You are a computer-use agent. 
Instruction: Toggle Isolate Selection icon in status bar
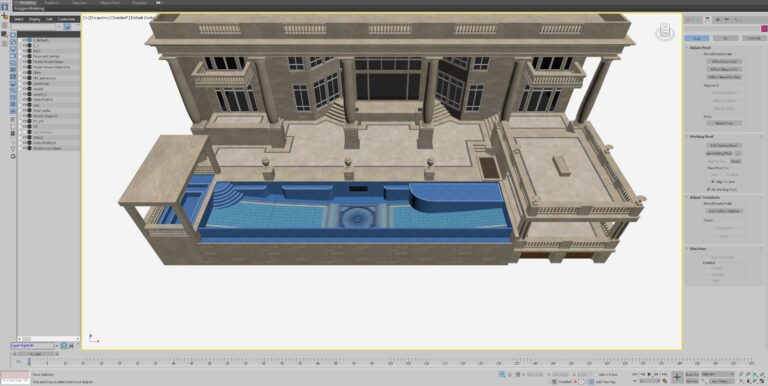[x=502, y=374]
